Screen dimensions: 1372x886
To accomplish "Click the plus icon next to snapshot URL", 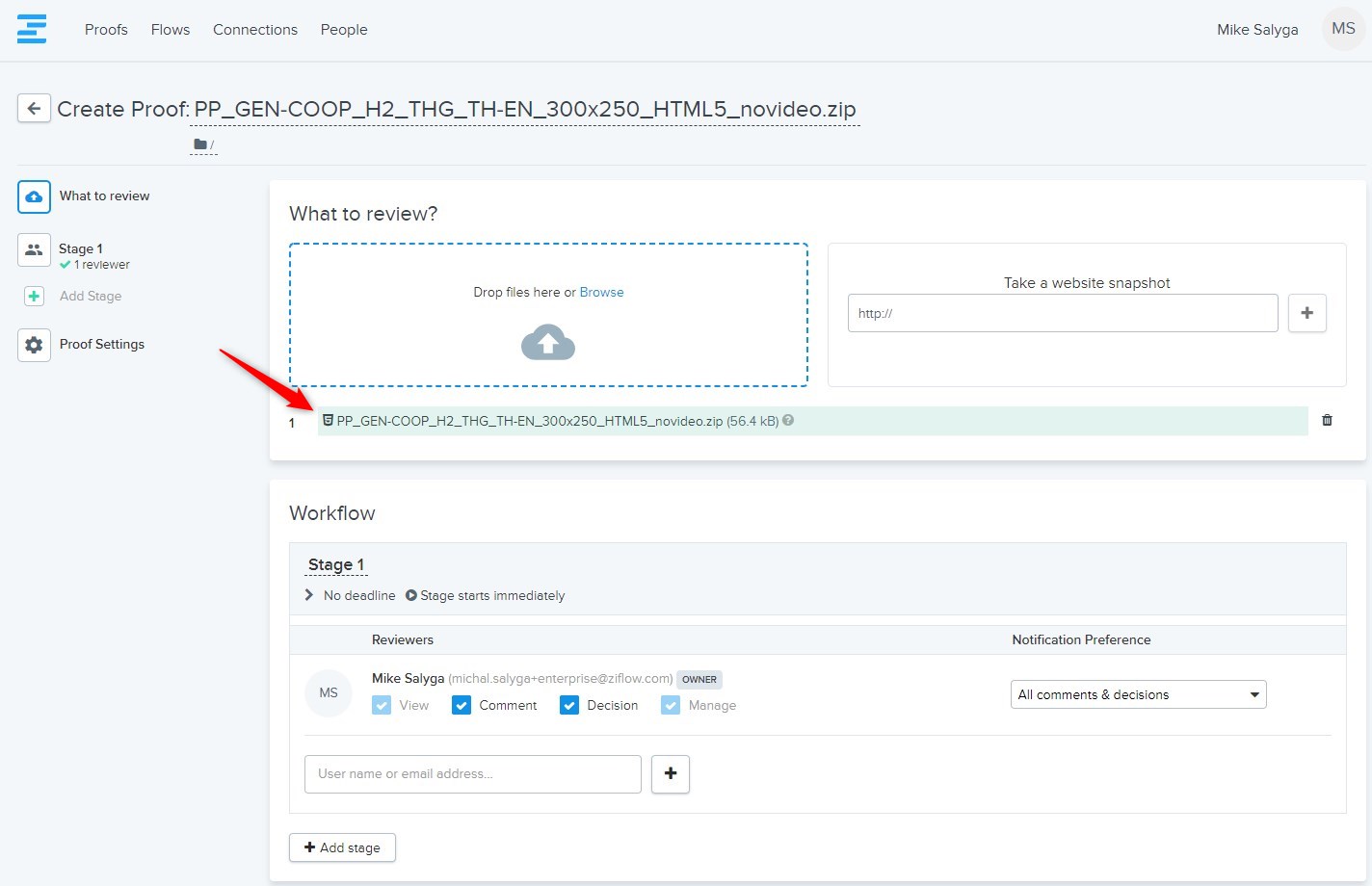I will click(x=1306, y=313).
